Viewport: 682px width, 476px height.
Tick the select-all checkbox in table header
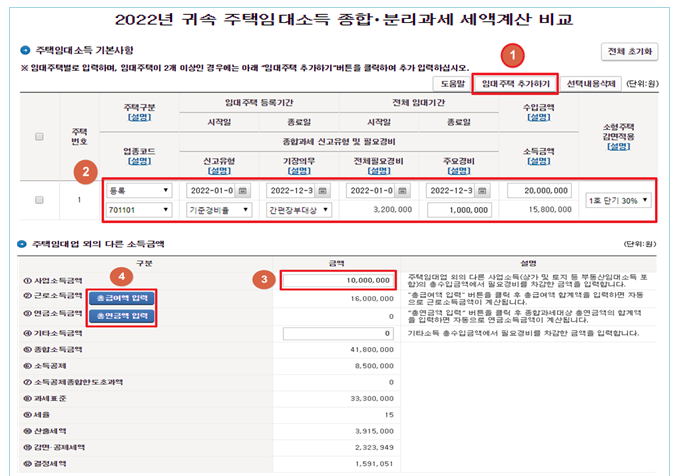(x=39, y=137)
